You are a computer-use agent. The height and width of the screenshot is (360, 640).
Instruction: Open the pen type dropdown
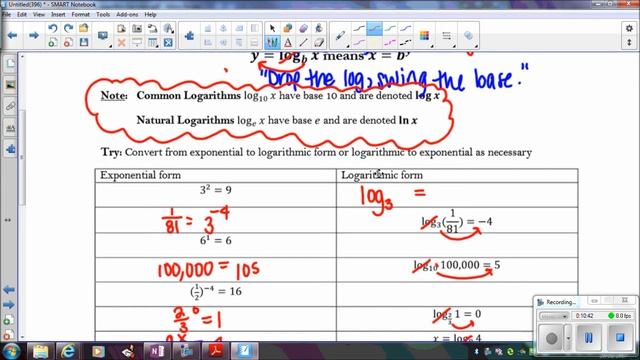click(x=340, y=36)
